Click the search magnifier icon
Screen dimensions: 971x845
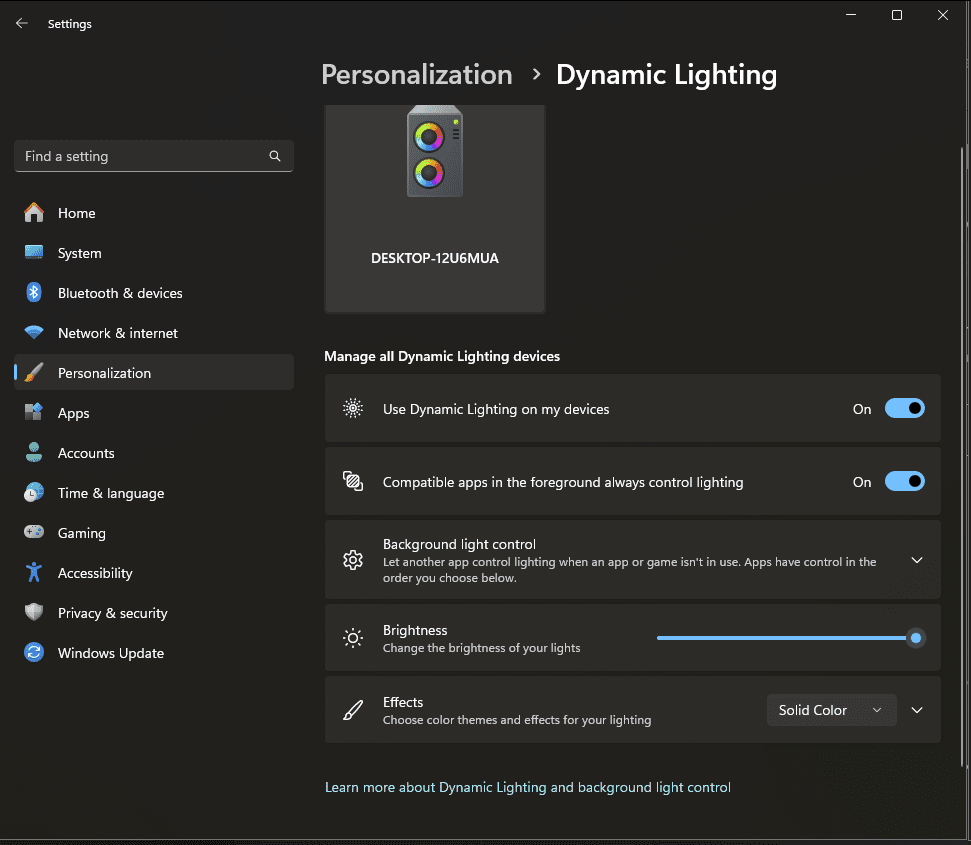pos(275,156)
